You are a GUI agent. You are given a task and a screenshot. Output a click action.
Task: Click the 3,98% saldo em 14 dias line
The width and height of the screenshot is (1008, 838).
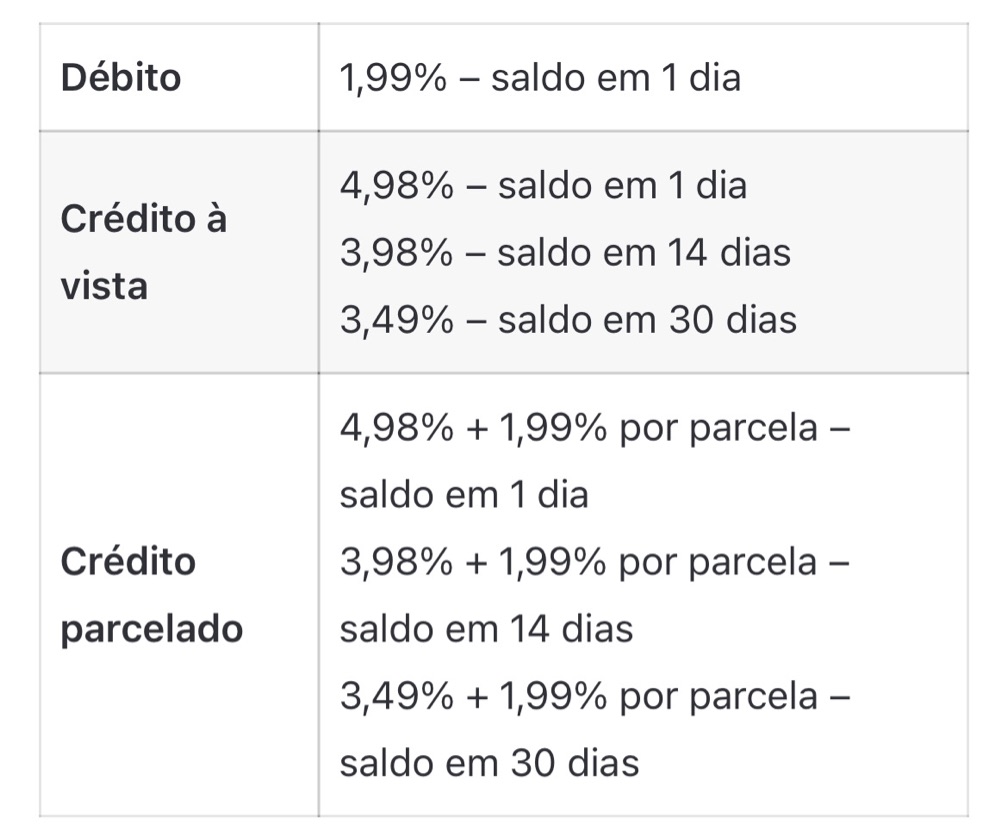565,253
